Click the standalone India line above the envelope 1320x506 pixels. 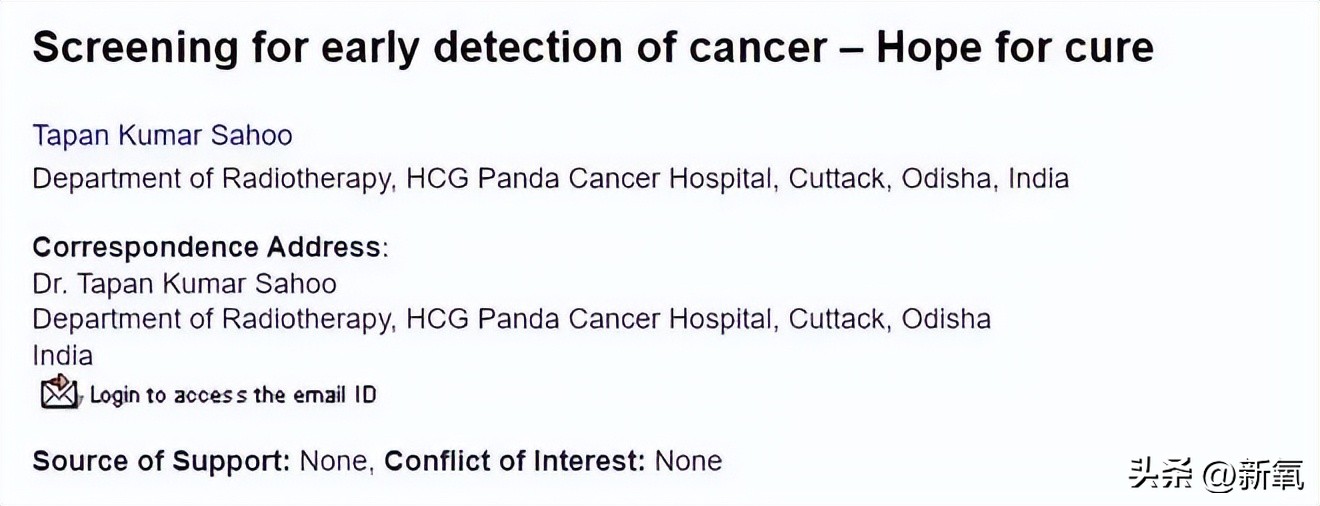coord(62,355)
